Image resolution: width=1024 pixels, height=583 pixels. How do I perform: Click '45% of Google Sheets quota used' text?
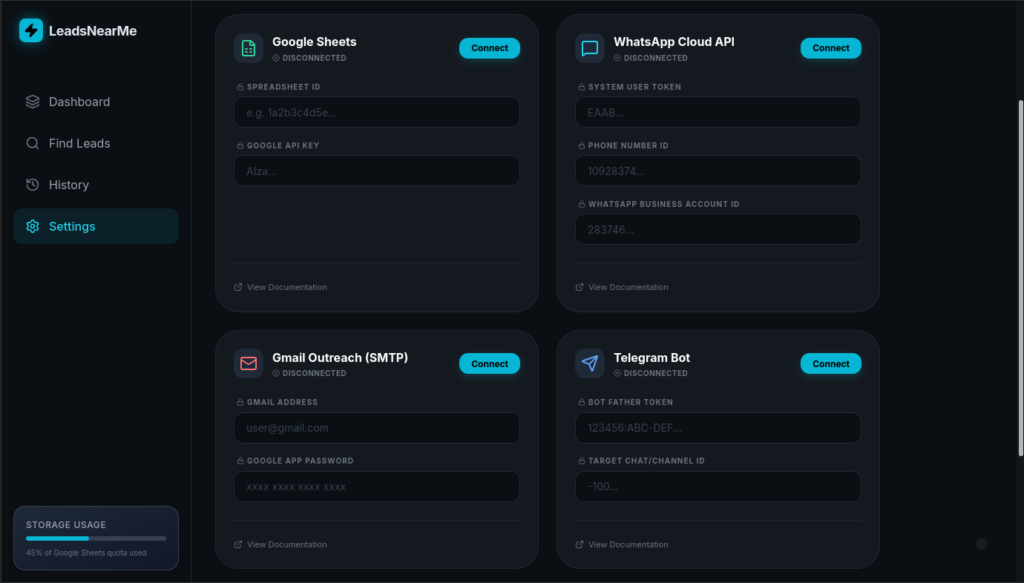coord(86,553)
